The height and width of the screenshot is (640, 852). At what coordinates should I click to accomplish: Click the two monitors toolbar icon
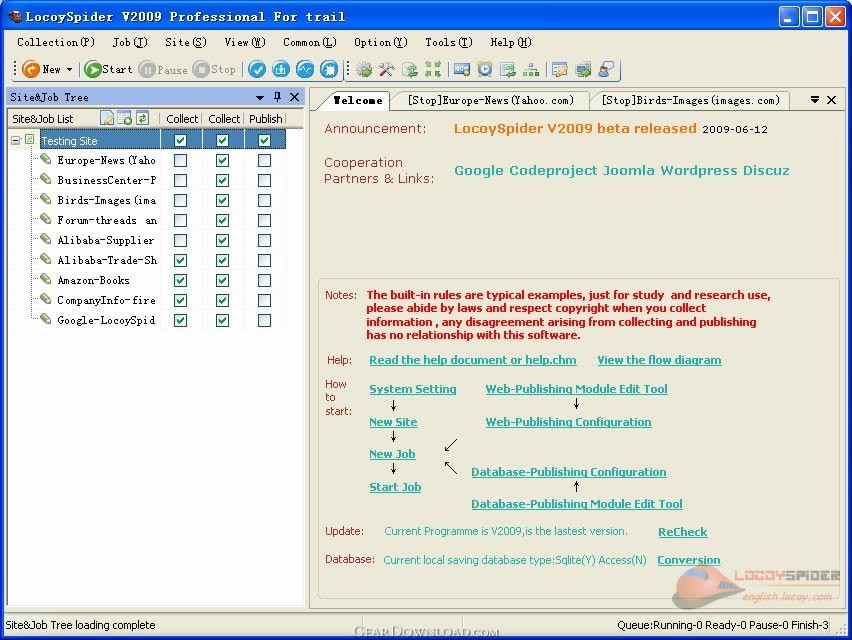[x=583, y=70]
